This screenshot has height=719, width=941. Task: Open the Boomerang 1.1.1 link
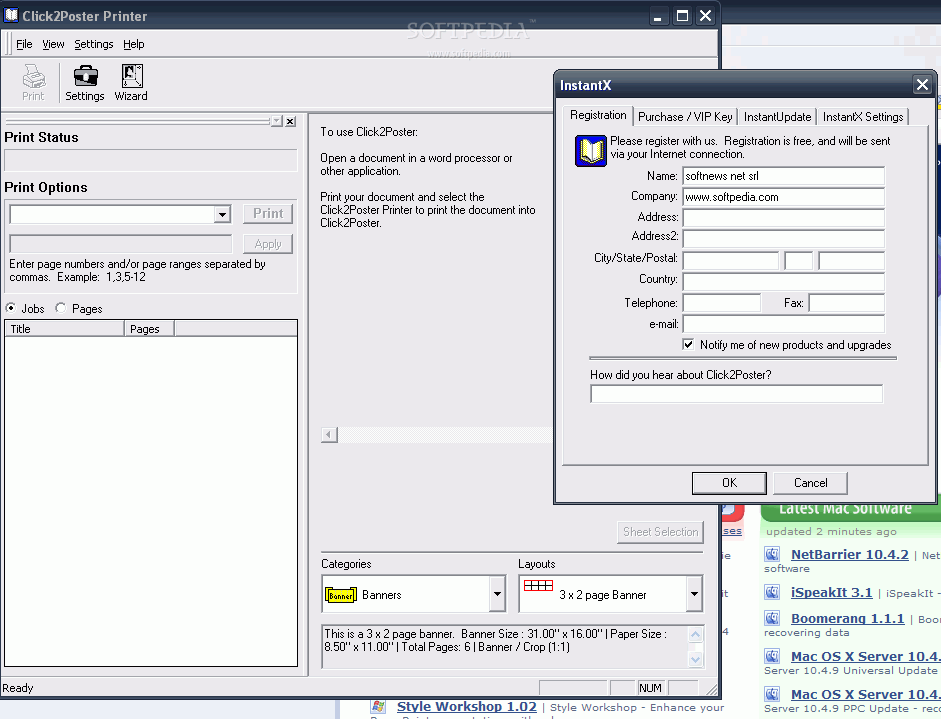click(x=847, y=618)
